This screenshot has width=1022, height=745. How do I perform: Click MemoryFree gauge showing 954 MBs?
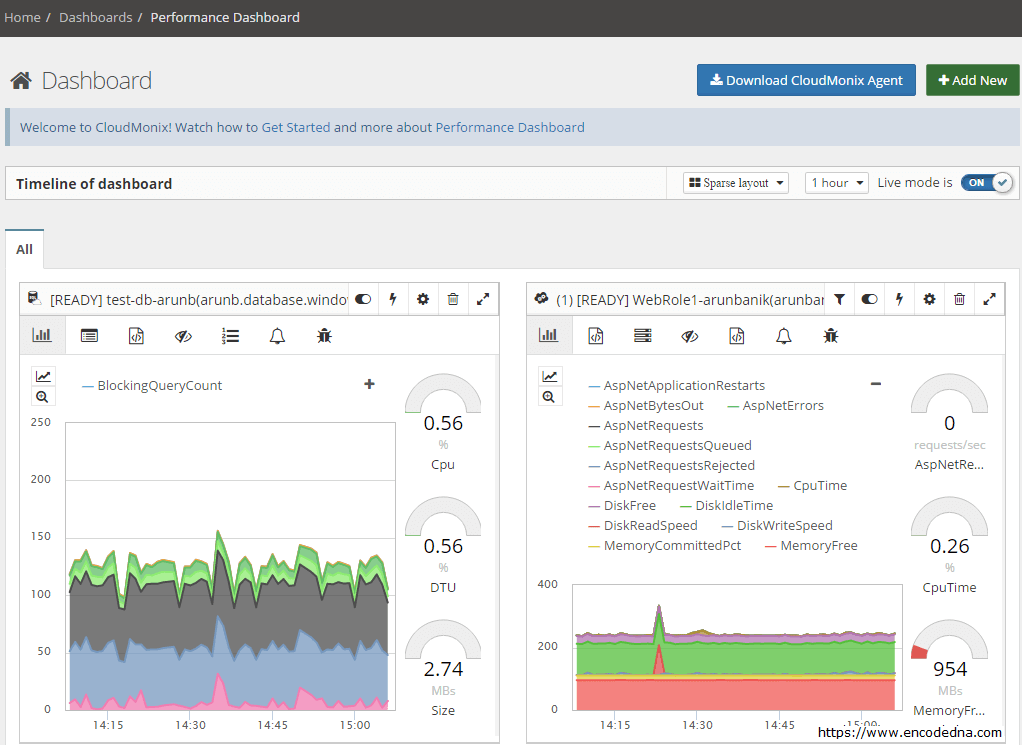coord(950,669)
